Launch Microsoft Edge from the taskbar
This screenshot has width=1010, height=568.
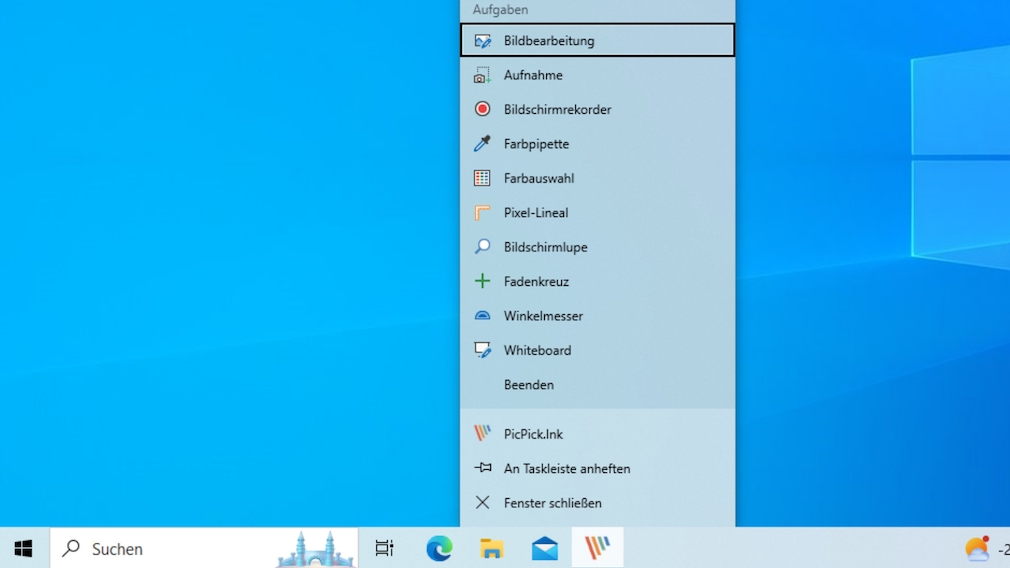(x=439, y=548)
